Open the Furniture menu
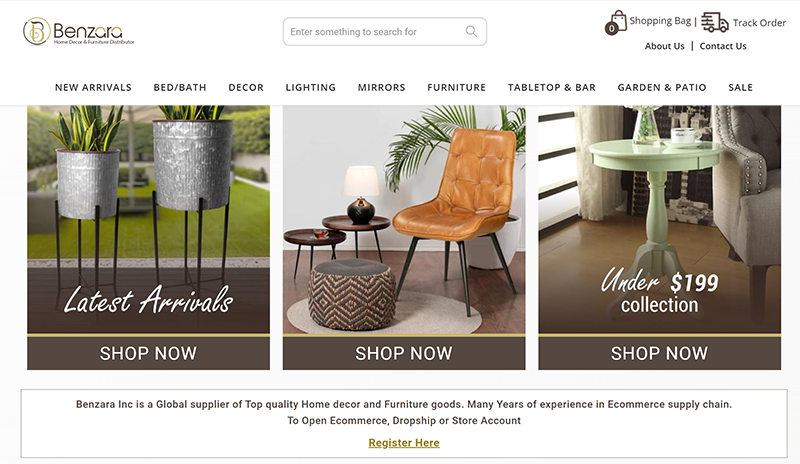This screenshot has height=464, width=800. (x=457, y=87)
